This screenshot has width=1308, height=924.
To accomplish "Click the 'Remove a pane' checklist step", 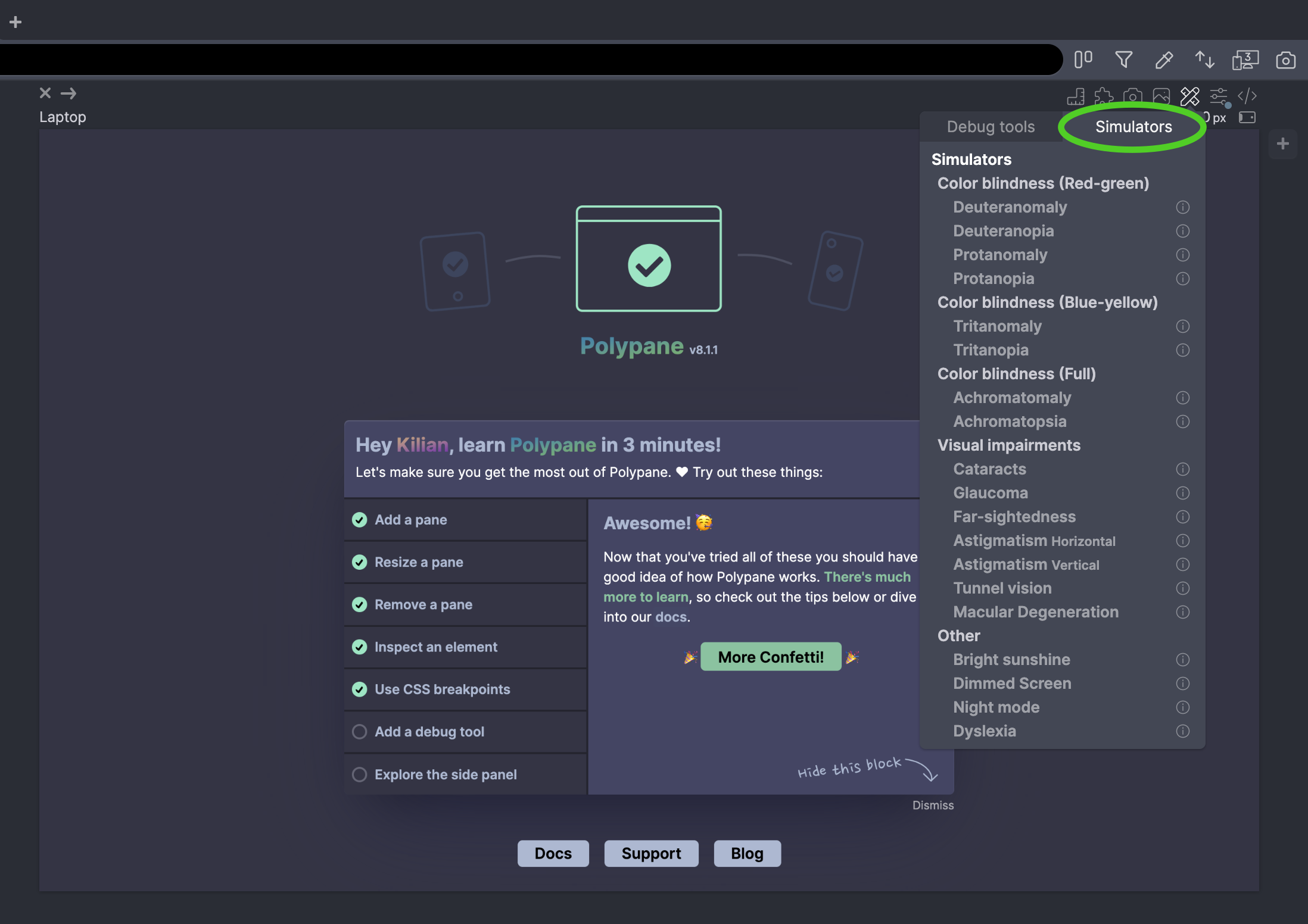I will 465,604.
